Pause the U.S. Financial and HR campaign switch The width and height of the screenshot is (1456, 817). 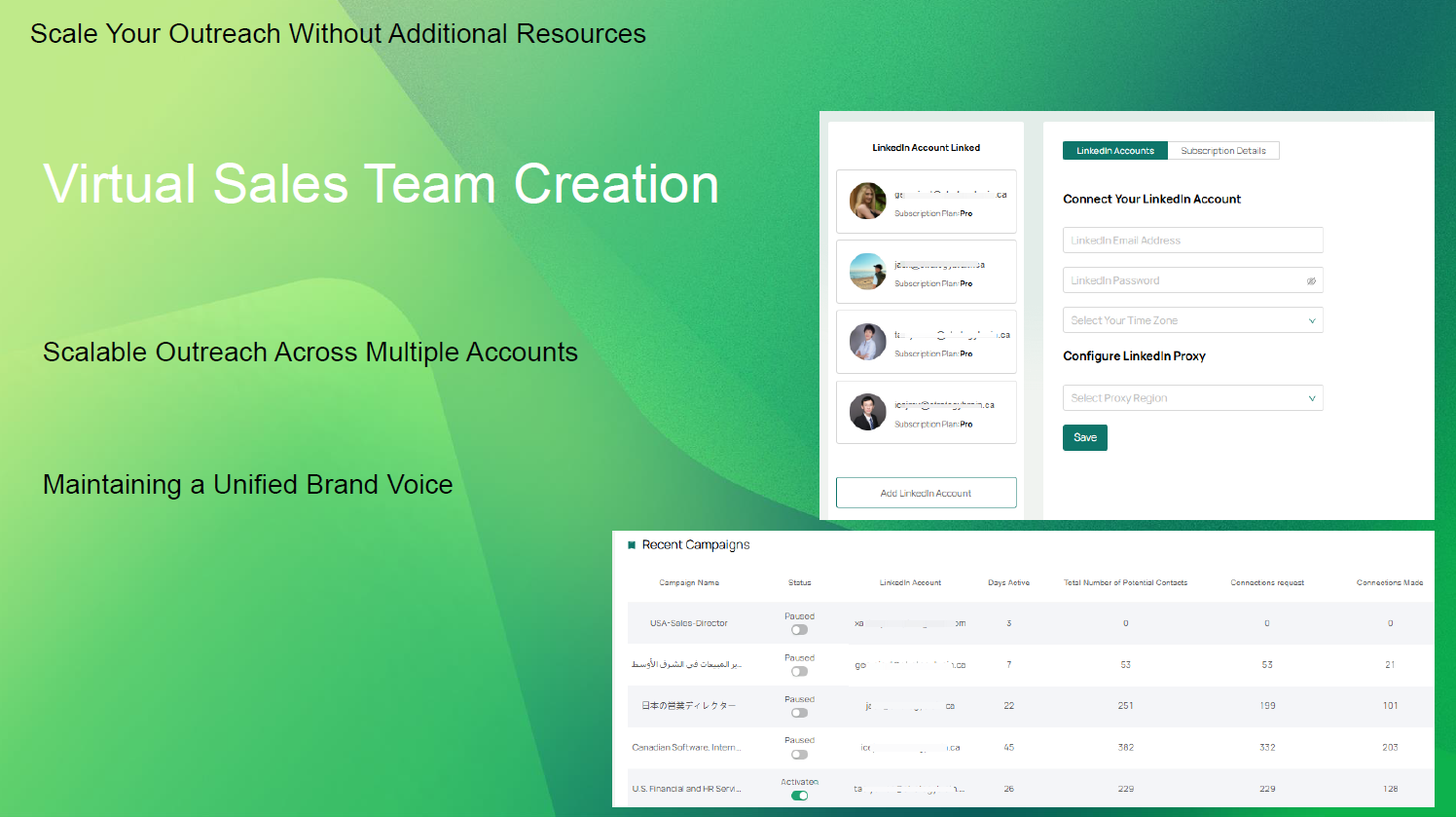[799, 796]
